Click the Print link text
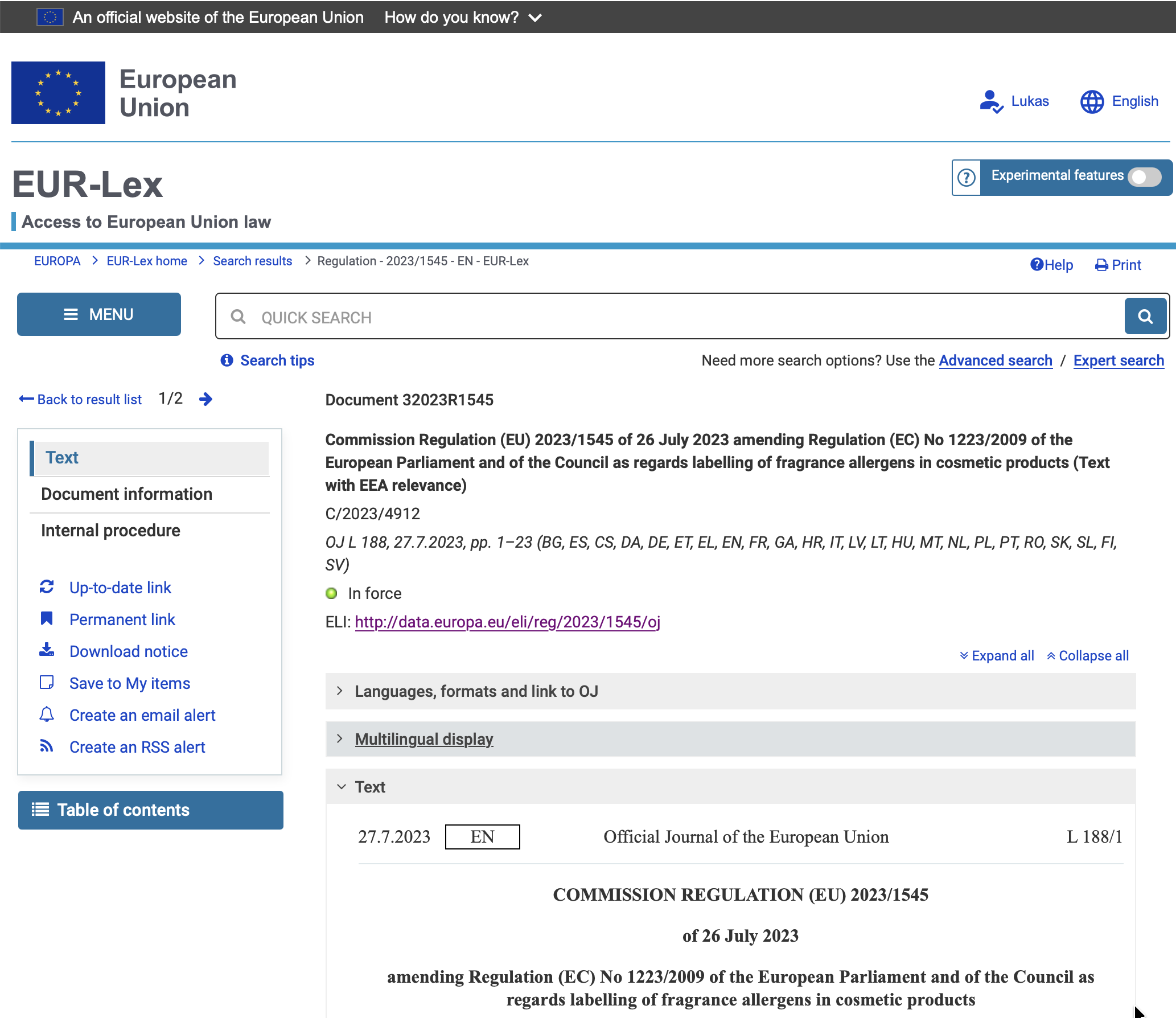Viewport: 1176px width, 1018px height. pos(1126,265)
